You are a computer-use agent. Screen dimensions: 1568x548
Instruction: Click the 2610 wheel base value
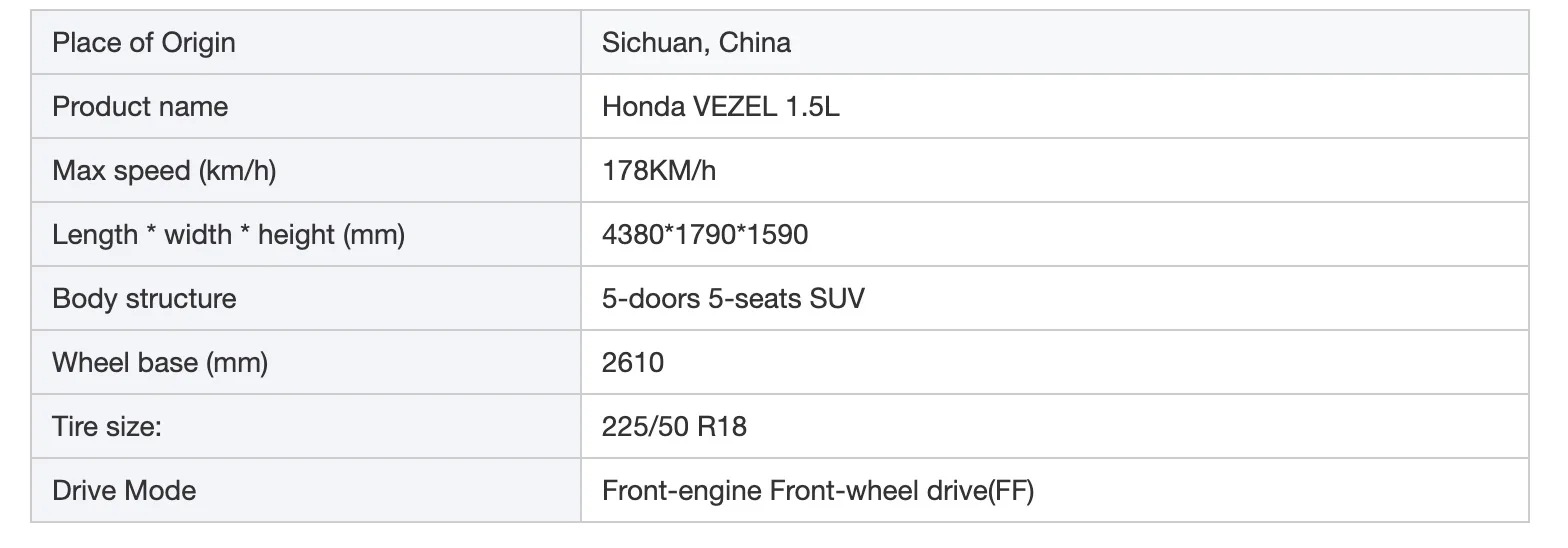click(x=633, y=363)
